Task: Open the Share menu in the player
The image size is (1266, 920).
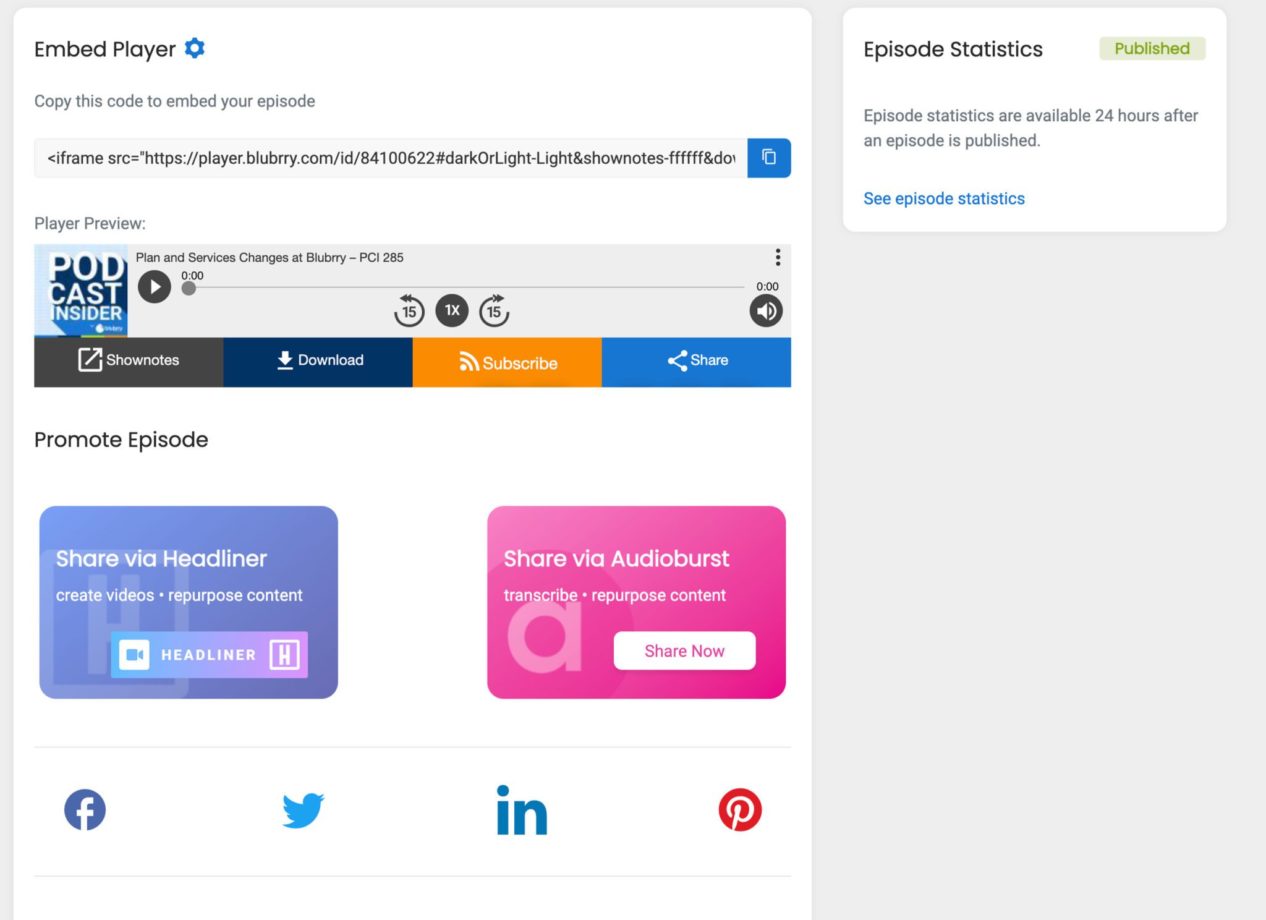Action: pyautogui.click(x=696, y=361)
